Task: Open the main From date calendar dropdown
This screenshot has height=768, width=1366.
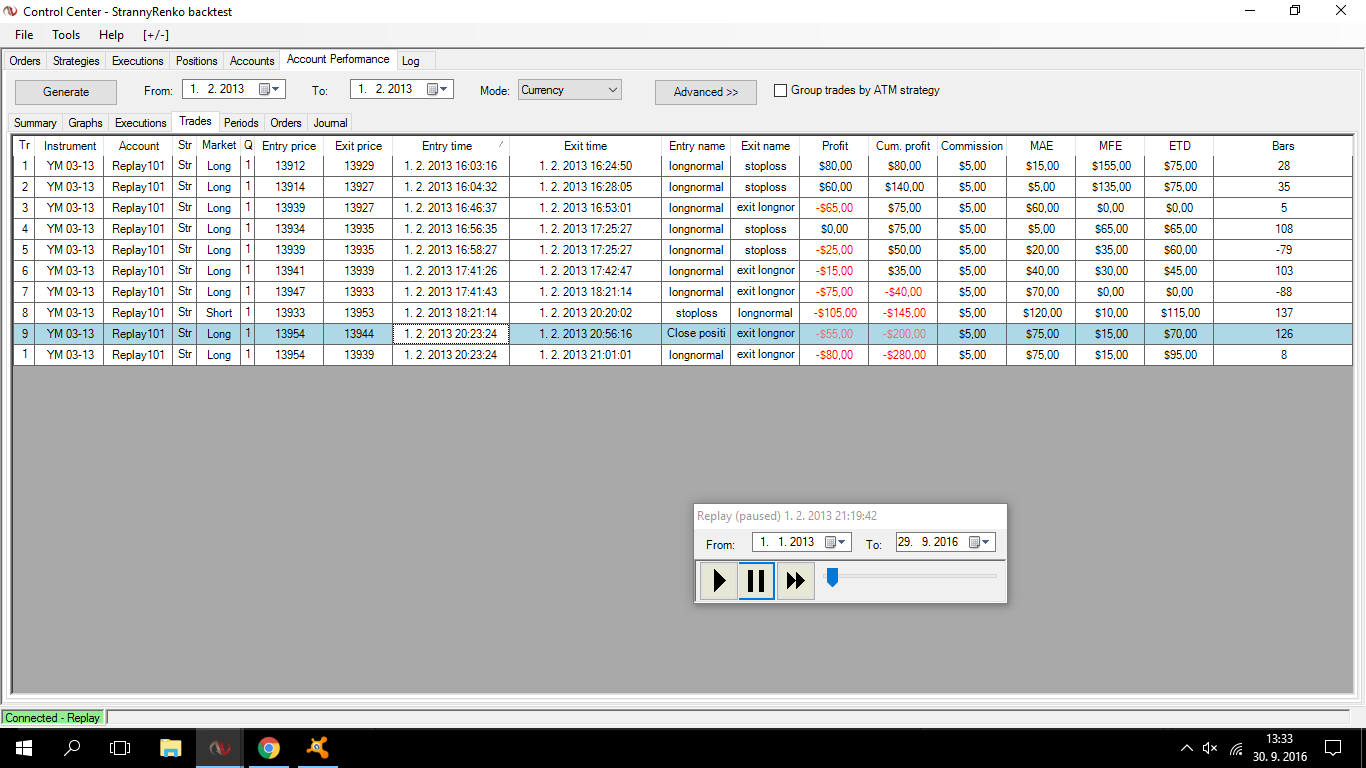Action: (271, 89)
